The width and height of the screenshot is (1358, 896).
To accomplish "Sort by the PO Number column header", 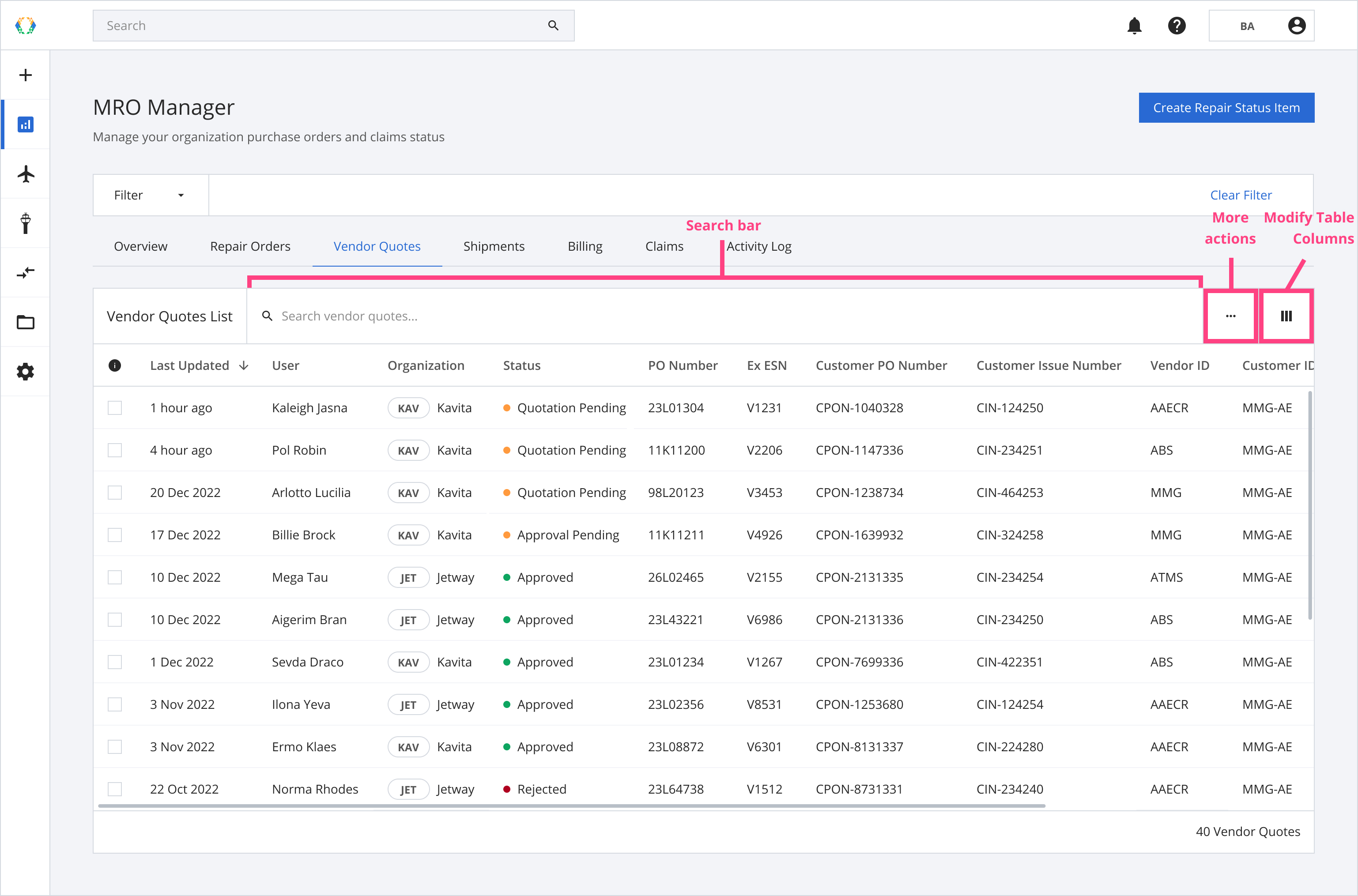I will click(x=683, y=366).
